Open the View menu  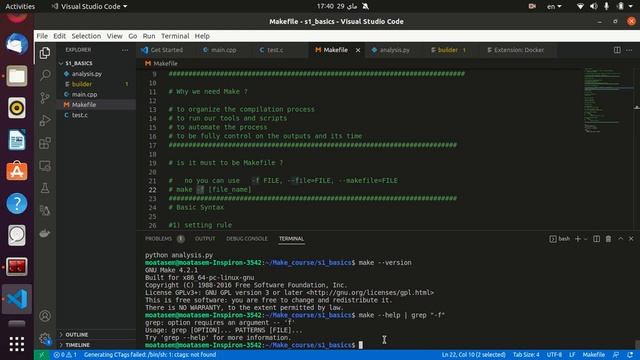115,36
